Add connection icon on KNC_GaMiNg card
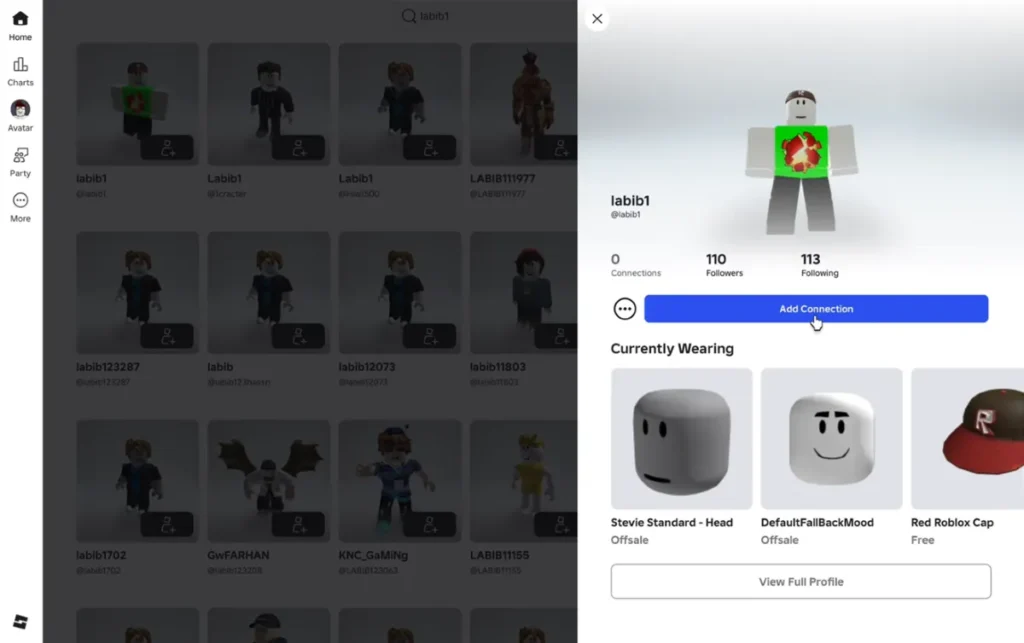The width and height of the screenshot is (1024, 643). click(430, 524)
